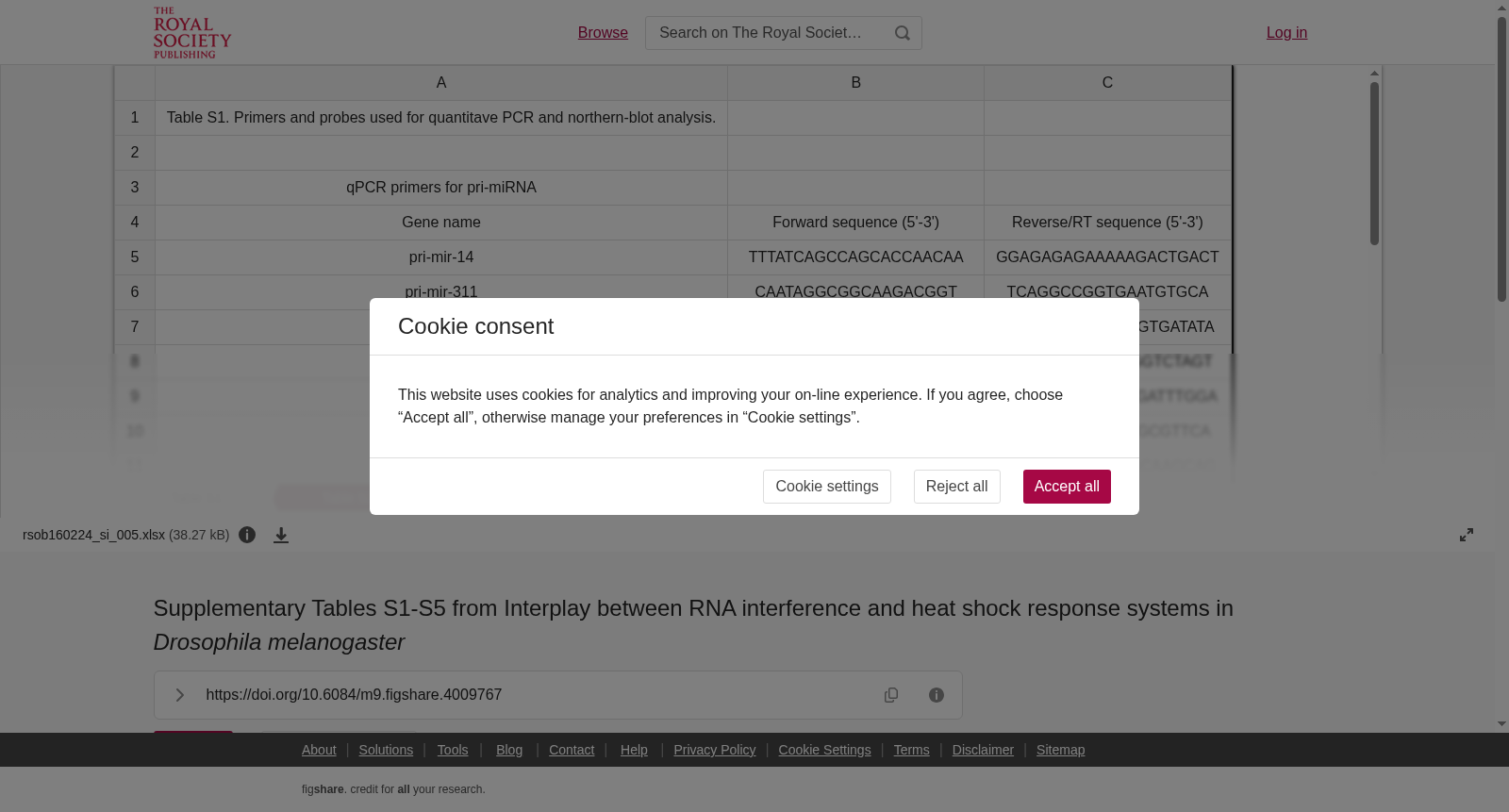Click the page vertical scrollbar thumb

coord(1501,158)
